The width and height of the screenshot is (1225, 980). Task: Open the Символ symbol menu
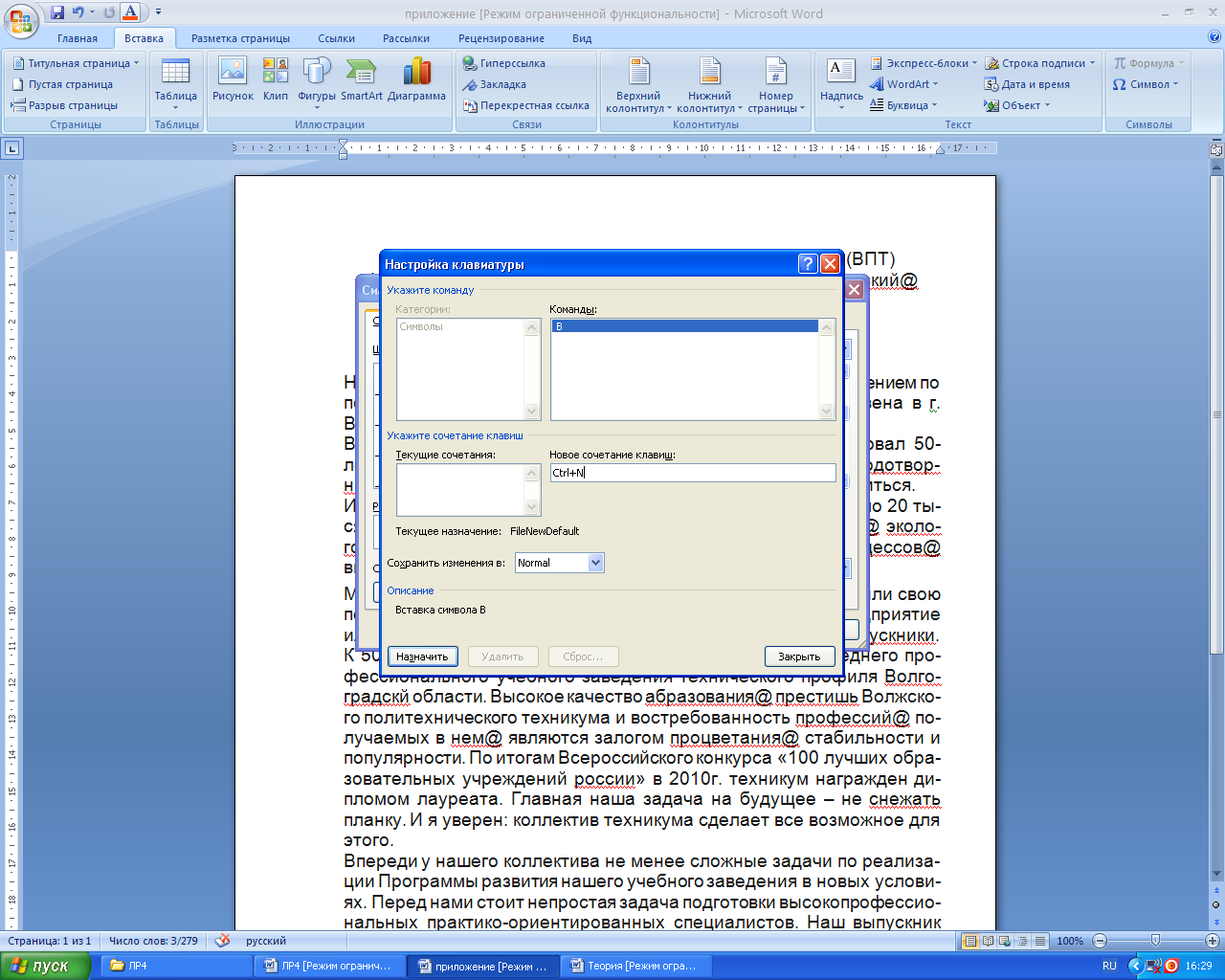(1146, 84)
